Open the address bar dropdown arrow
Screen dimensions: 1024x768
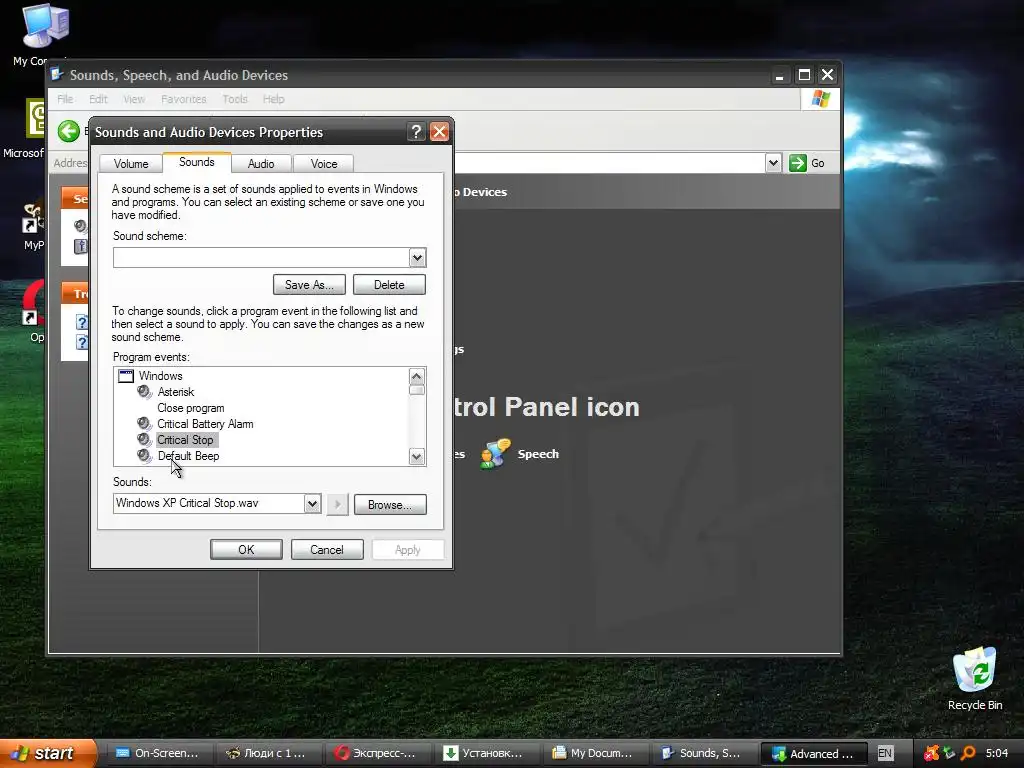pyautogui.click(x=773, y=163)
